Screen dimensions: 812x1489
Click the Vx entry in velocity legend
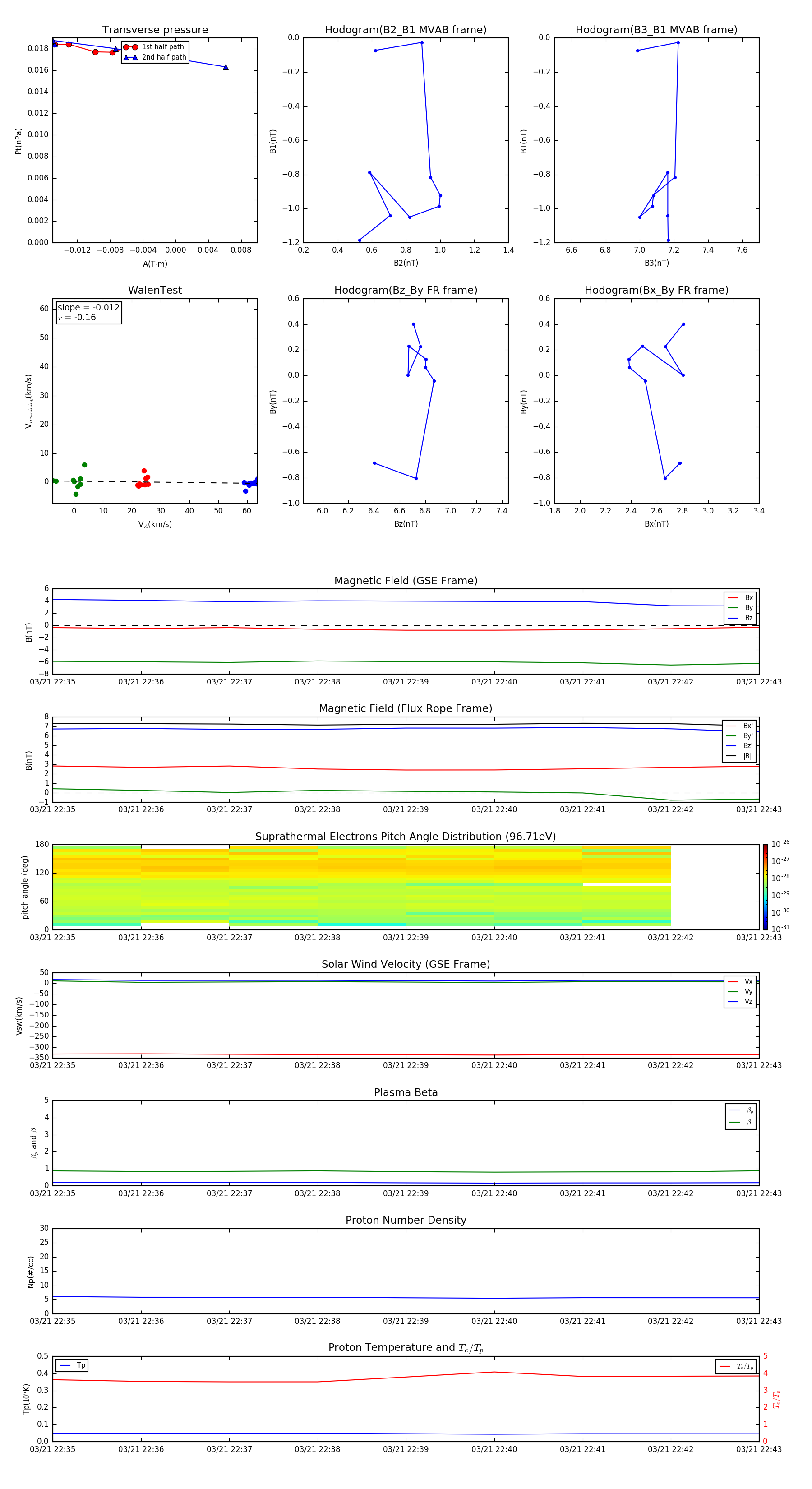(x=740, y=981)
